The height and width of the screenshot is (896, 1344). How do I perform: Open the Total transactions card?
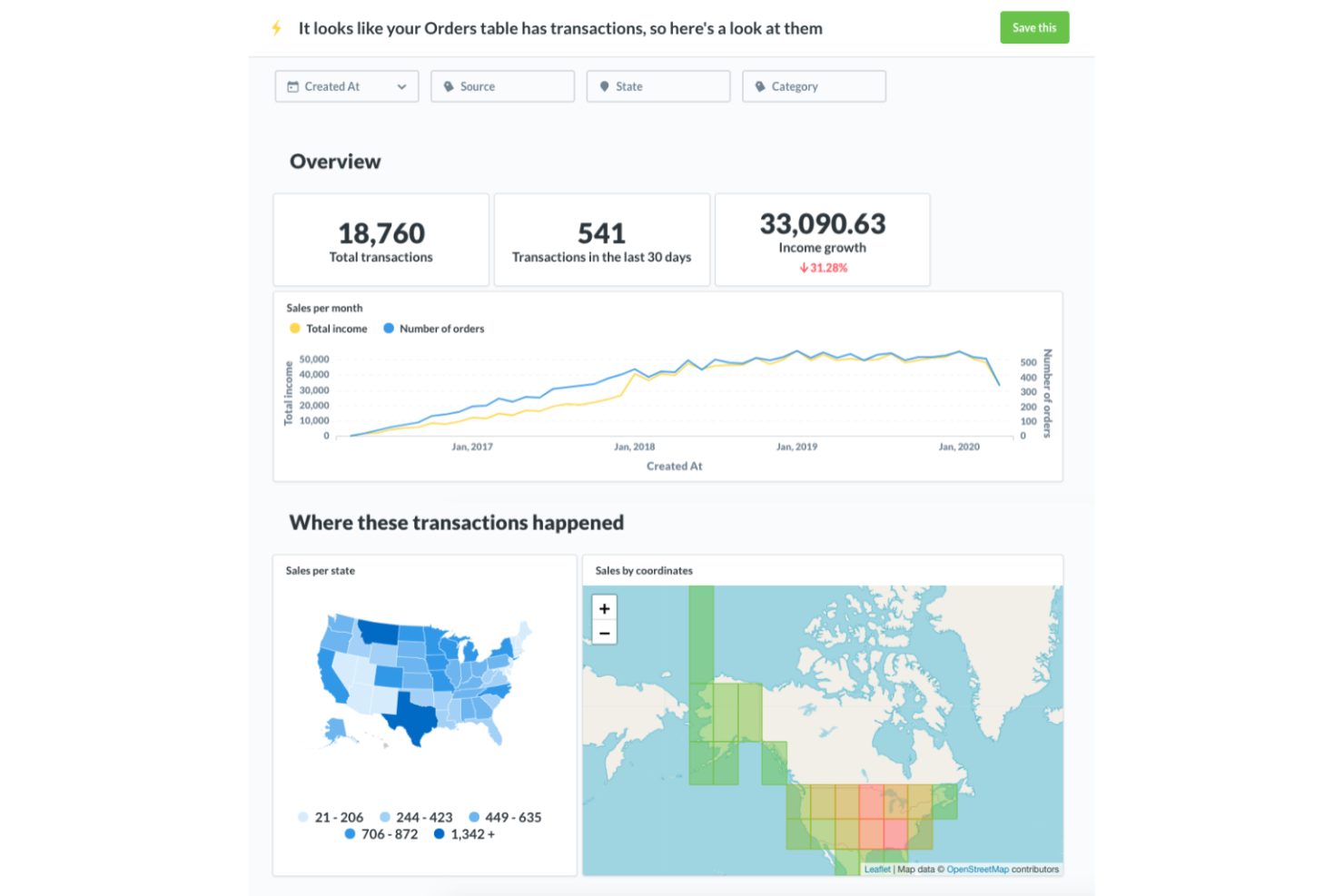point(381,241)
